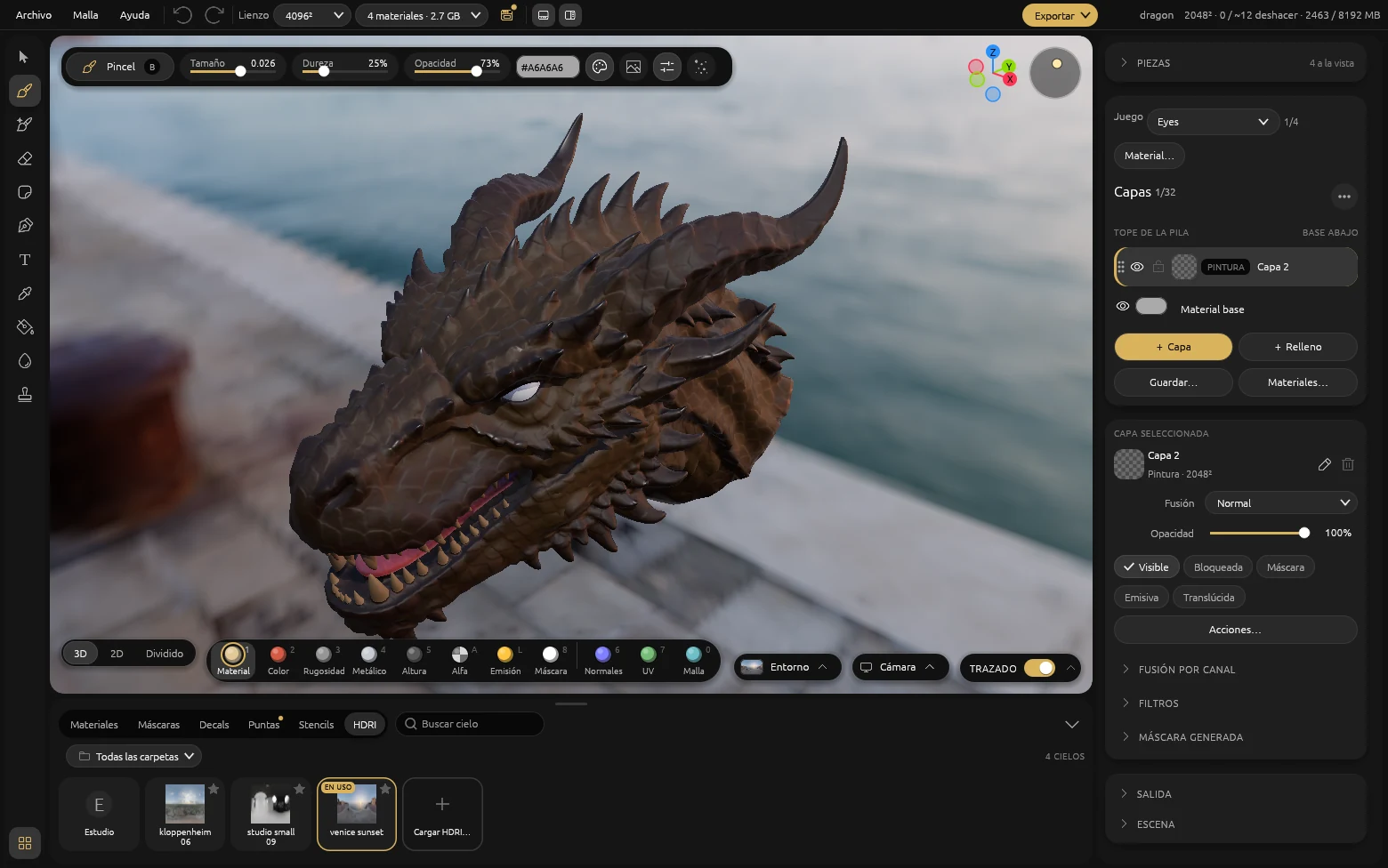Click the scatter particles brush option
The height and width of the screenshot is (868, 1388).
point(701,67)
